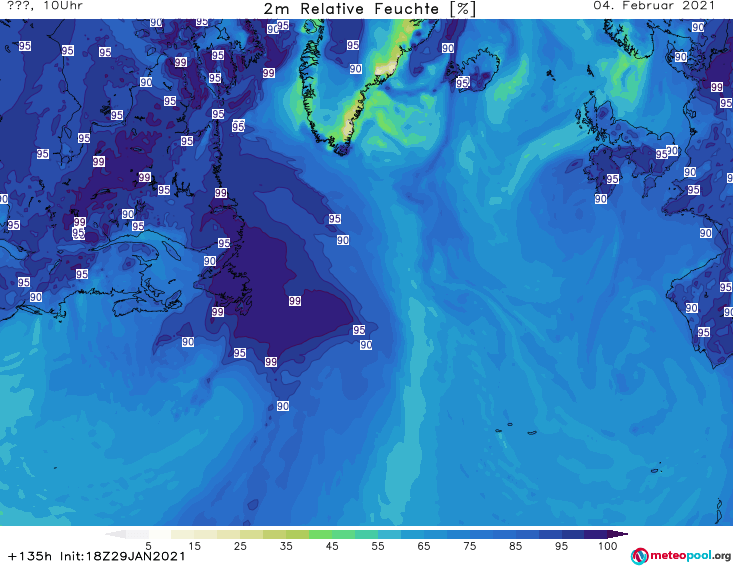Click the legend tick label '5'
This screenshot has width=733, height=566.
pos(148,546)
